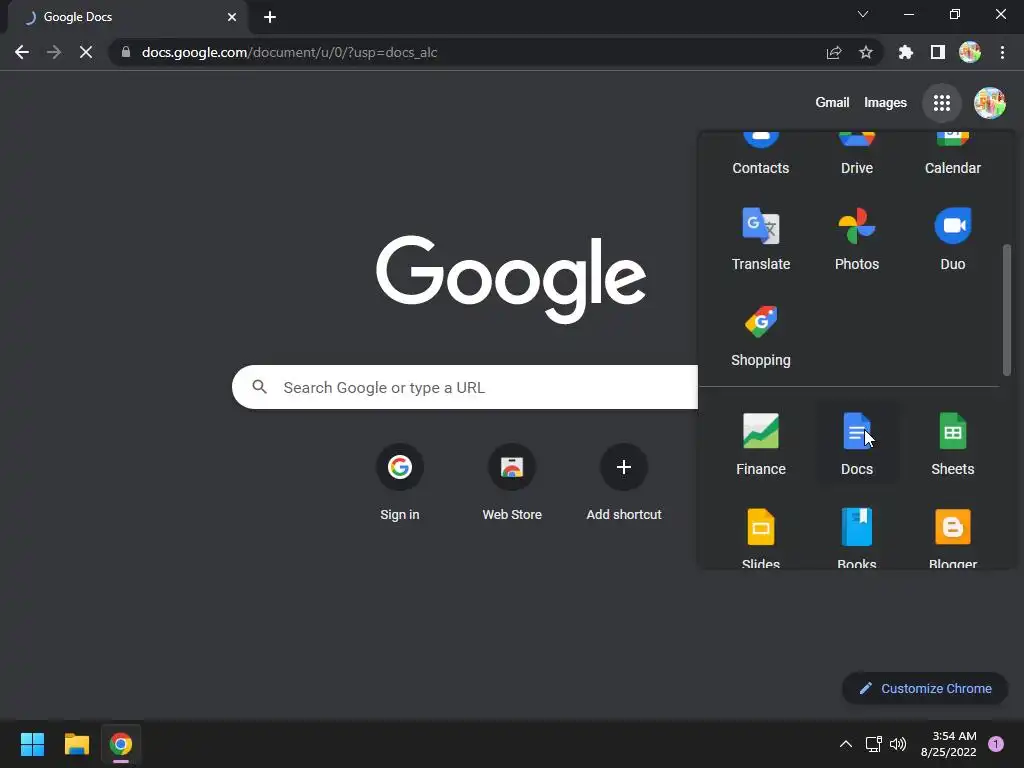Open Google Finance app

pyautogui.click(x=760, y=444)
